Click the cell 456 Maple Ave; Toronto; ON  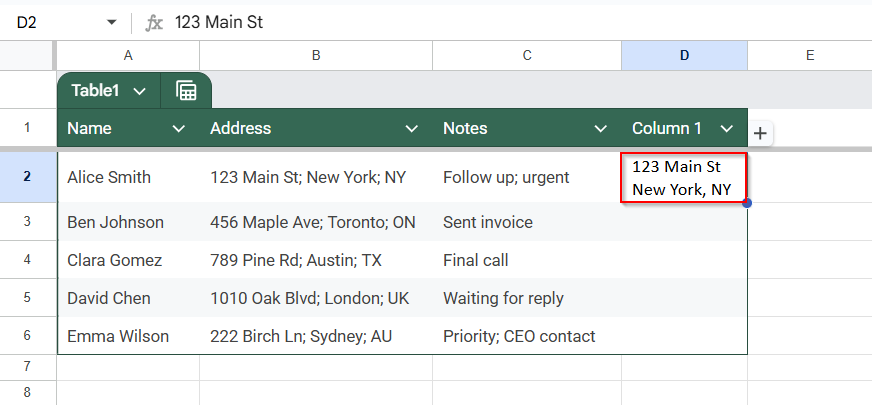coord(316,222)
